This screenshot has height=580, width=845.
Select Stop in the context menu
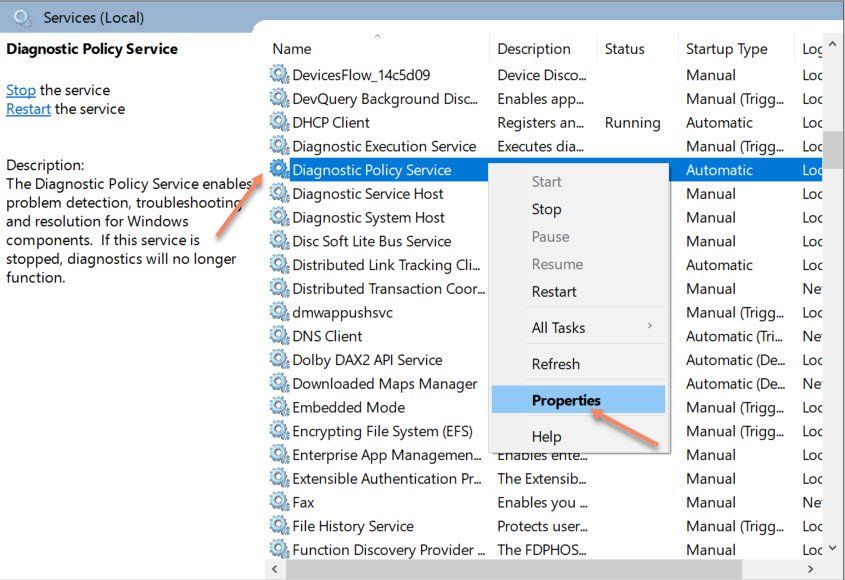point(546,209)
